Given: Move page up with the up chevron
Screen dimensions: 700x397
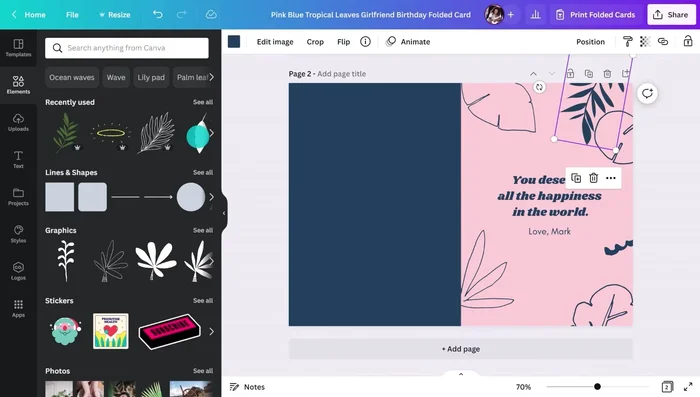Looking at the screenshot, I should pyautogui.click(x=533, y=74).
